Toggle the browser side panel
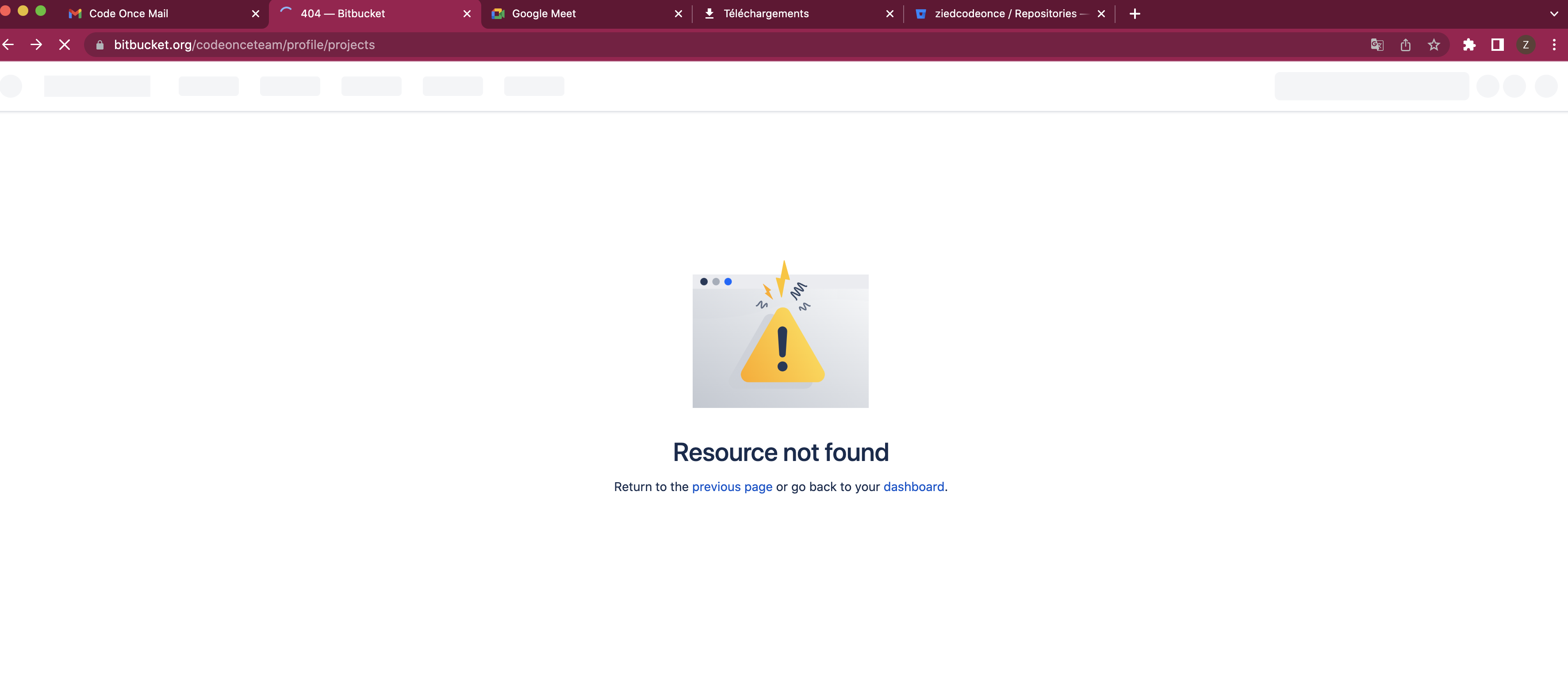The image size is (1568, 682). pos(1497,44)
